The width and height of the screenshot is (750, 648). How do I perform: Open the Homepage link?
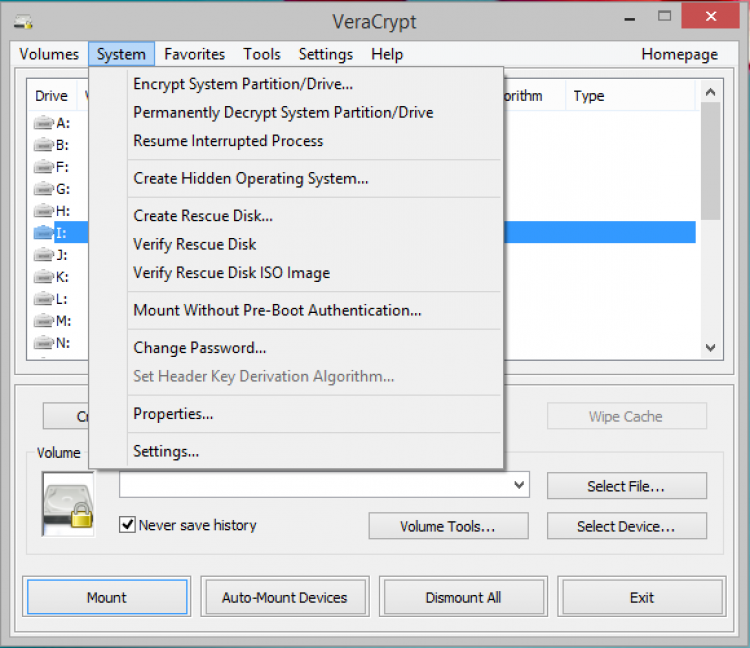click(x=680, y=54)
